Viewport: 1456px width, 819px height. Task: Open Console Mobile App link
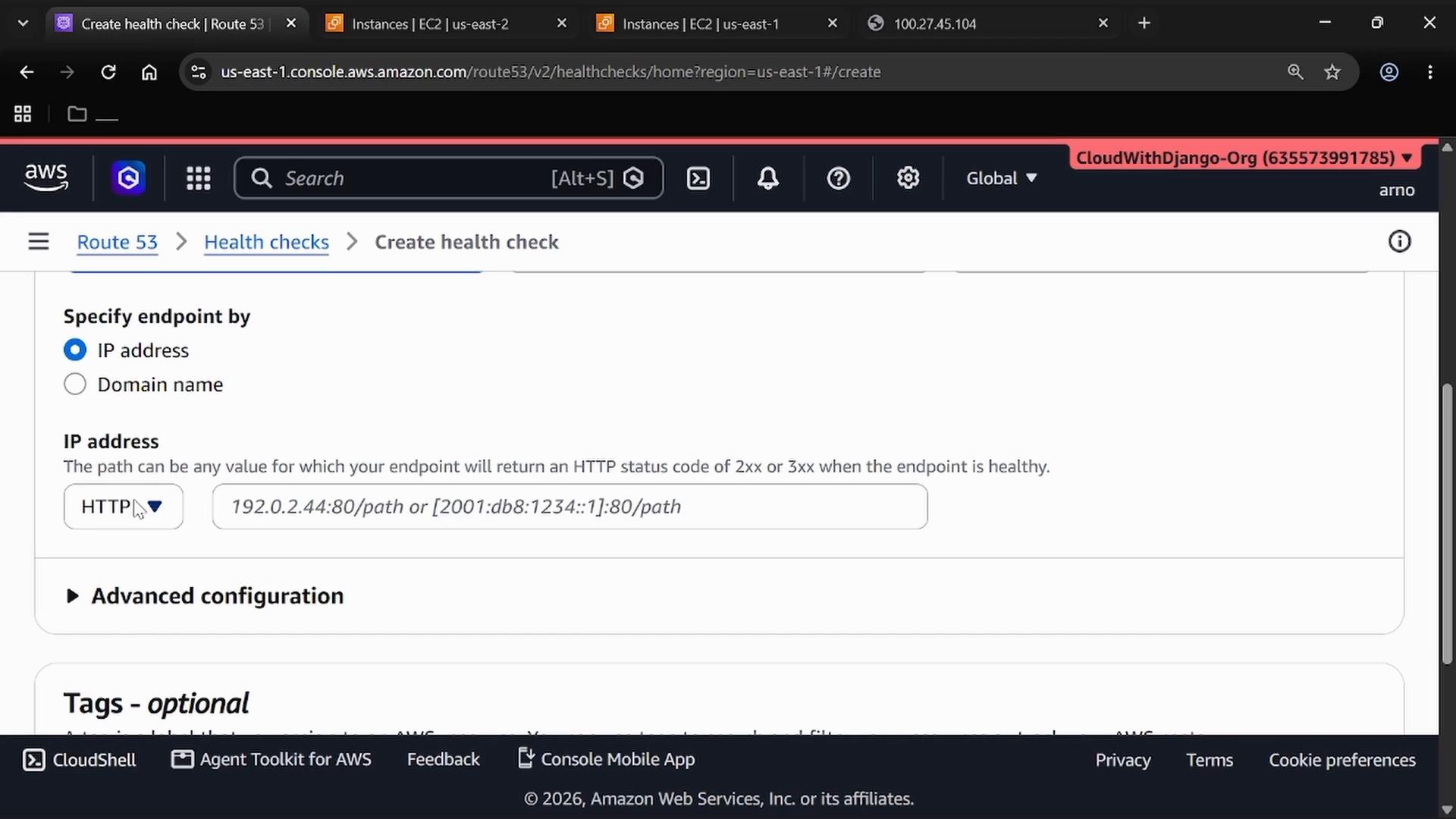[x=607, y=760]
